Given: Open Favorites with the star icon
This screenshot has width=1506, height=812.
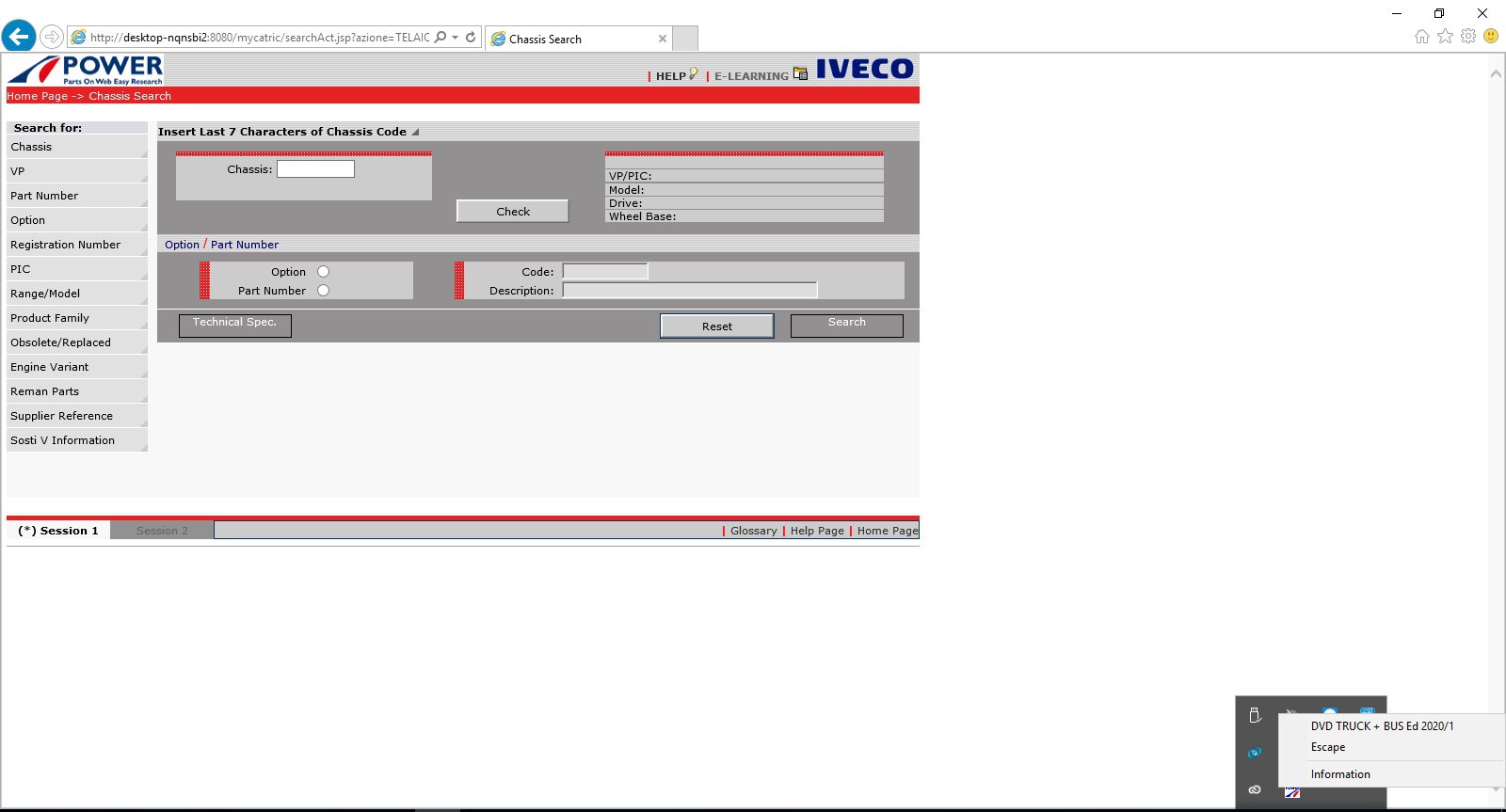Looking at the screenshot, I should click(1445, 37).
